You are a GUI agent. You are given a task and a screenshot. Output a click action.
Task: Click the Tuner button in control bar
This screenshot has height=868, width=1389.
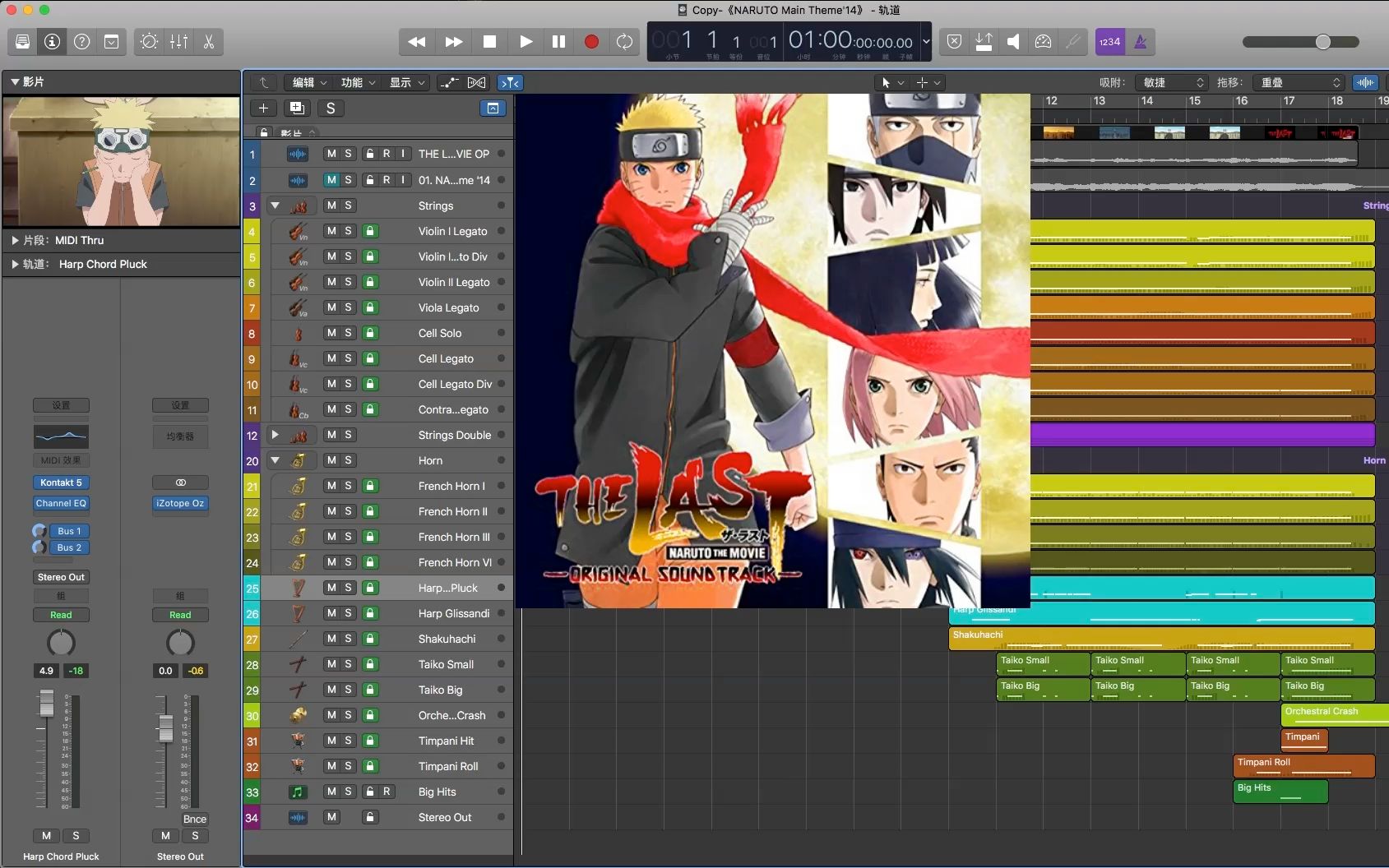pyautogui.click(x=1072, y=42)
